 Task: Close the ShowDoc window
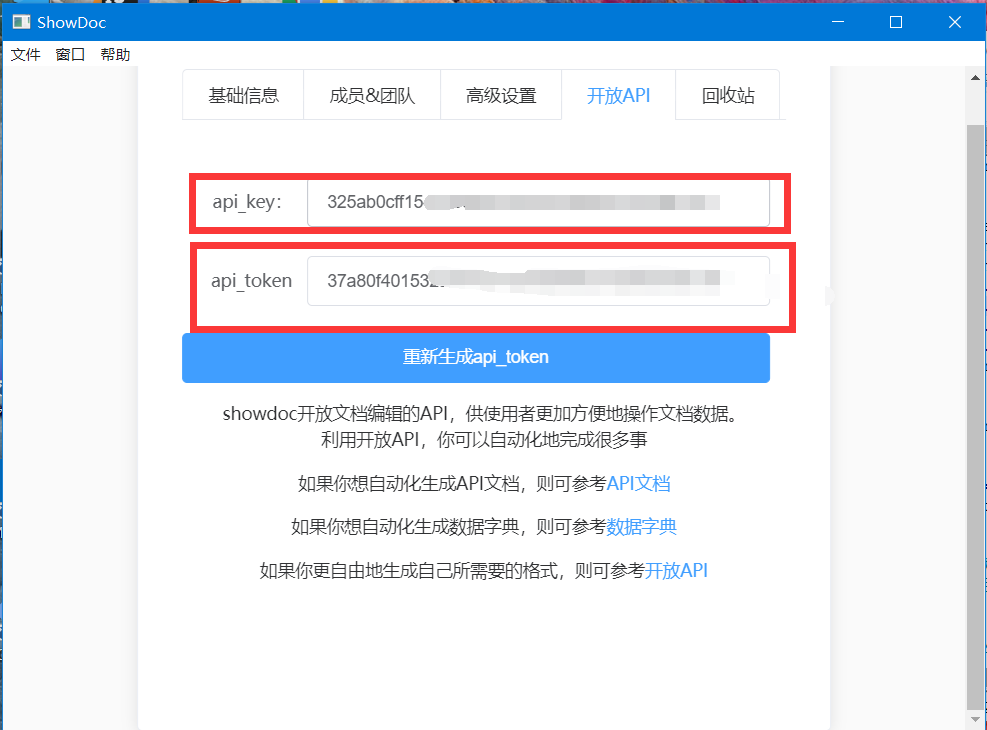pyautogui.click(x=954, y=22)
